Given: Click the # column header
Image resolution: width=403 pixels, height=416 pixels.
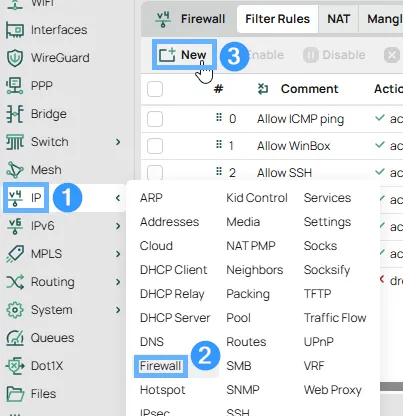Looking at the screenshot, I should pyautogui.click(x=218, y=89).
